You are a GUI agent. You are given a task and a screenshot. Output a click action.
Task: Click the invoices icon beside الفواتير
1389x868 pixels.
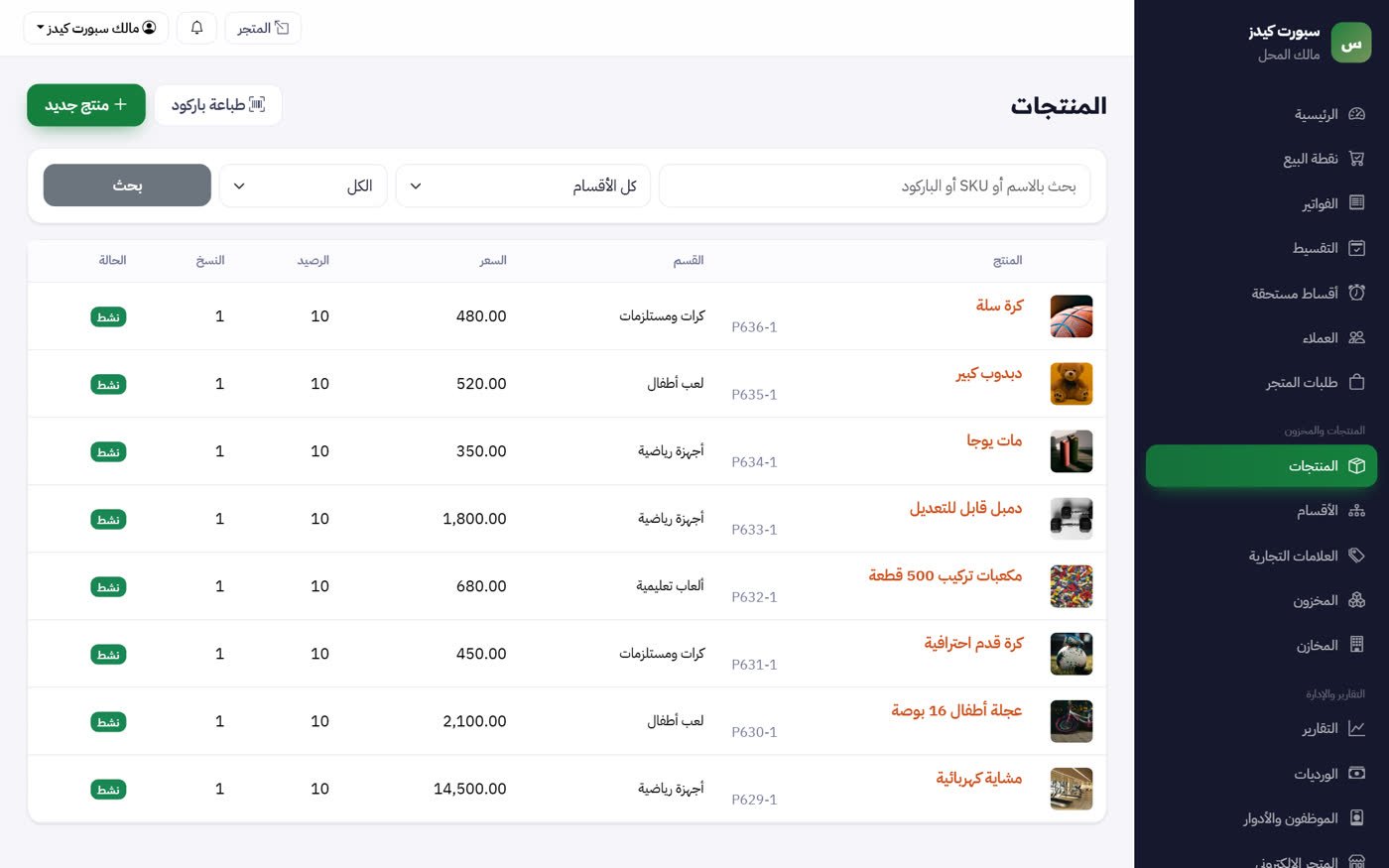click(1356, 203)
